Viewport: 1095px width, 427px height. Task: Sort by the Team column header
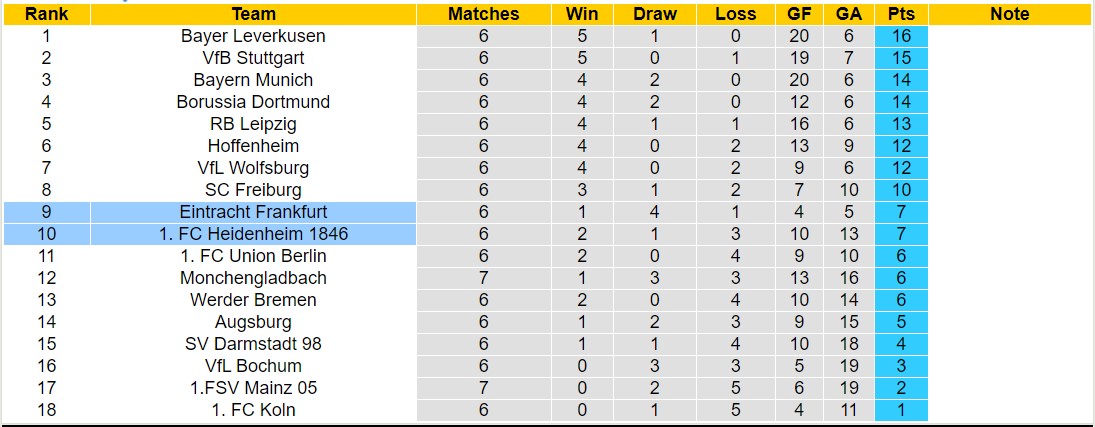253,14
